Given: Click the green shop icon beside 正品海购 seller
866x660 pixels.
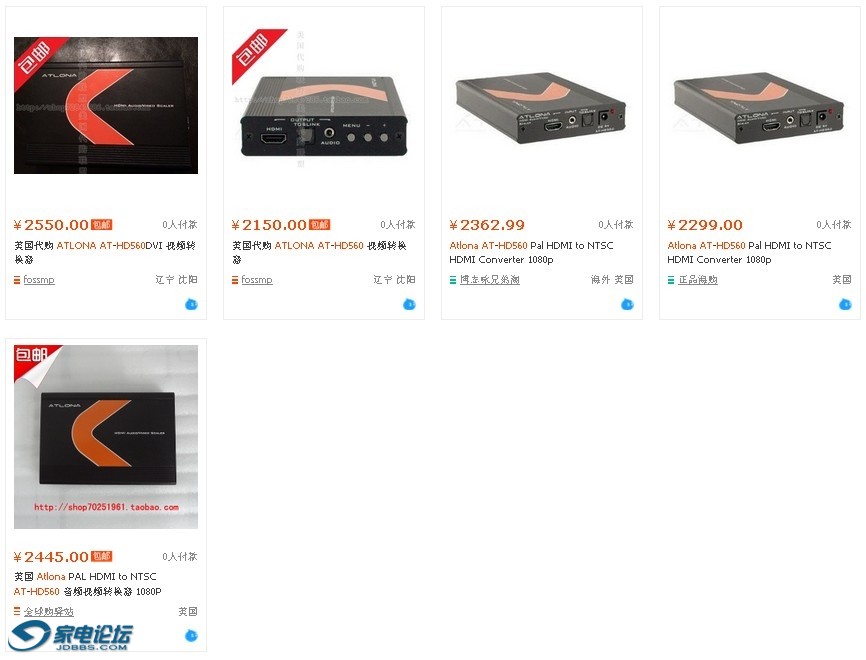Looking at the screenshot, I should [x=671, y=280].
